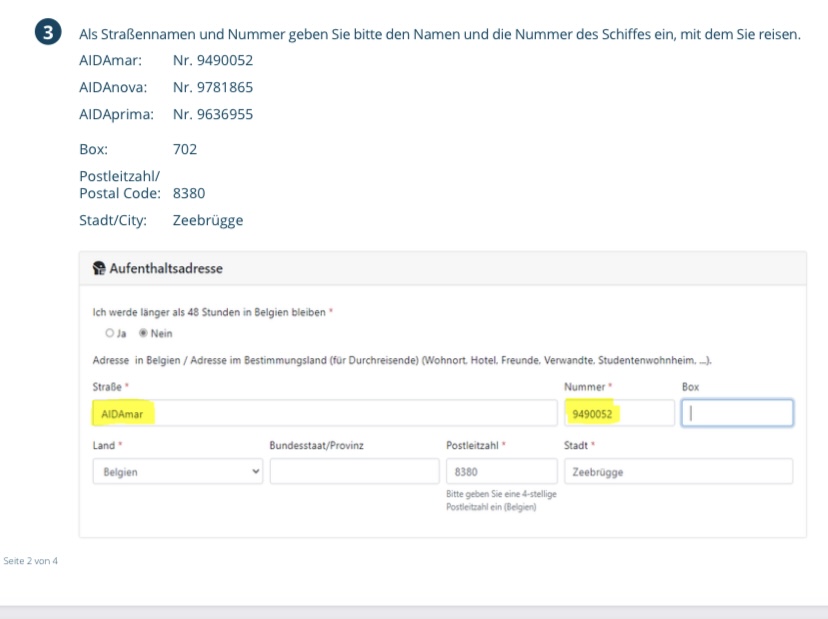Select the 'Nein' radio button
The image size is (828, 619).
142,333
